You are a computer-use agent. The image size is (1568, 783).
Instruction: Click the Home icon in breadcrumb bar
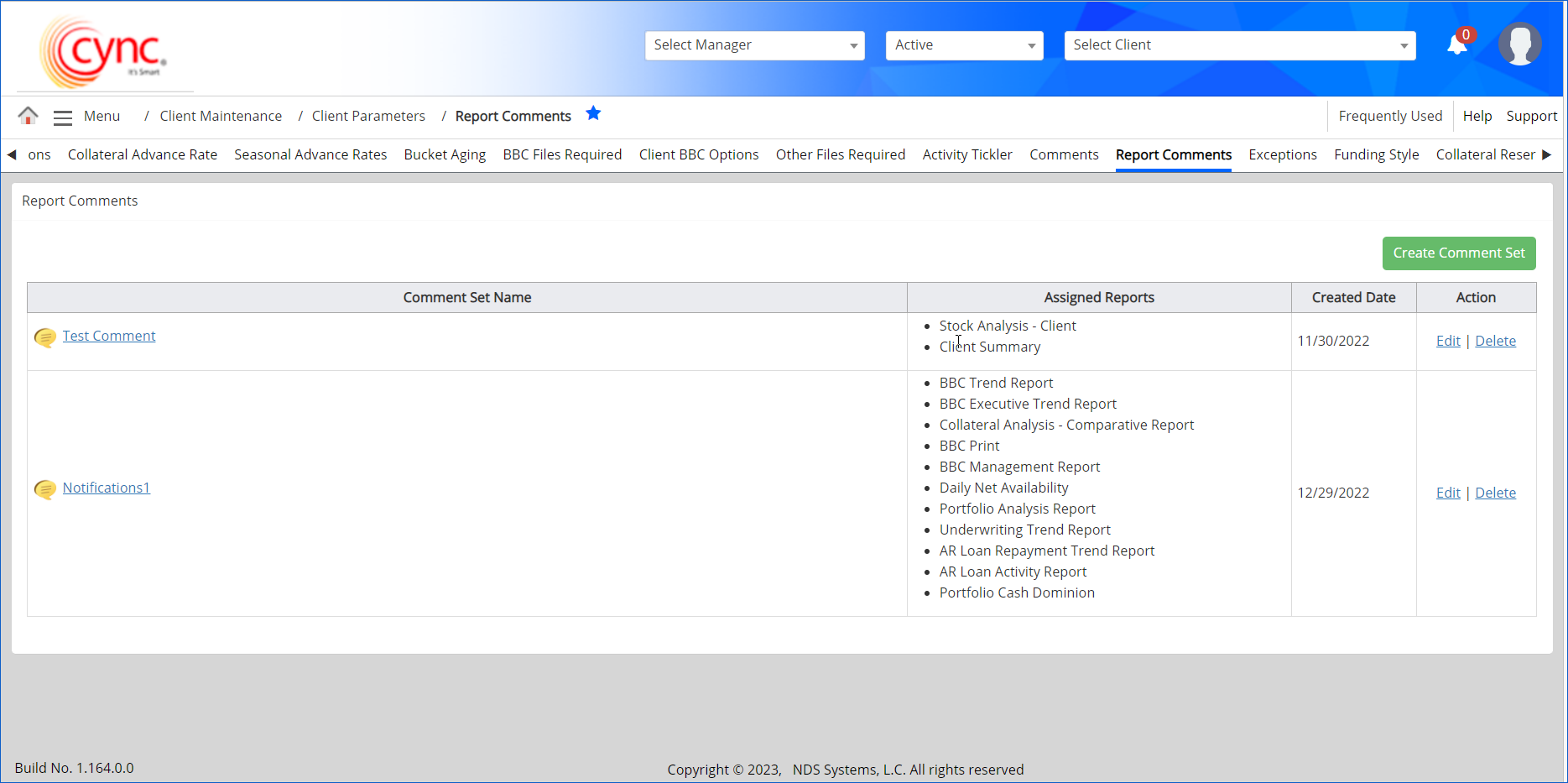point(28,116)
